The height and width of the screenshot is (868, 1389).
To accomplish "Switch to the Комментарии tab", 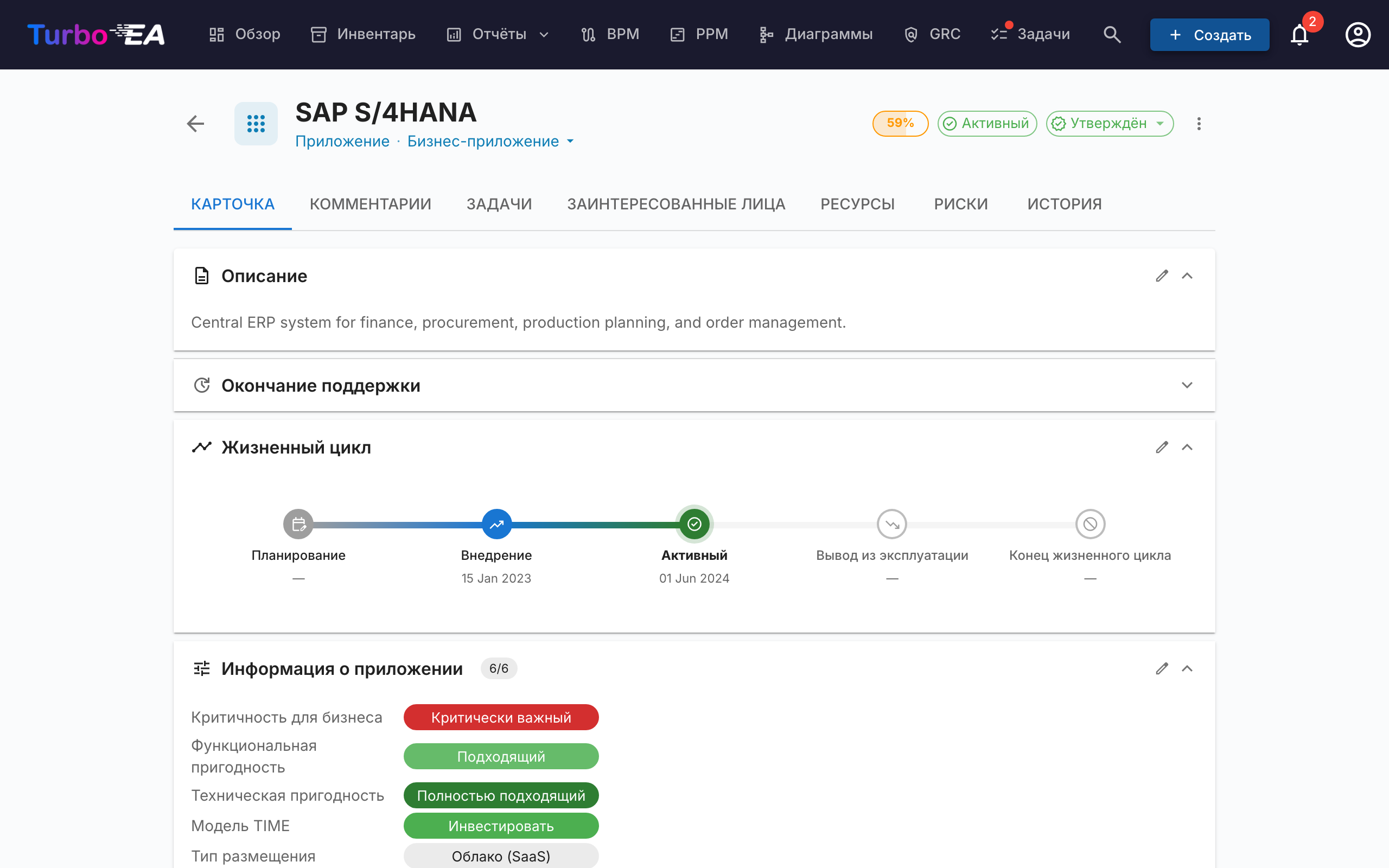I will (370, 205).
